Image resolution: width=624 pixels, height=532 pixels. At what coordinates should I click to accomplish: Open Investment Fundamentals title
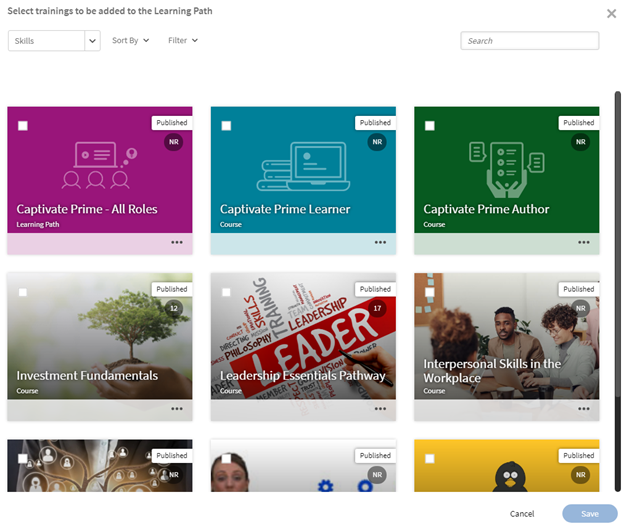(x=87, y=376)
